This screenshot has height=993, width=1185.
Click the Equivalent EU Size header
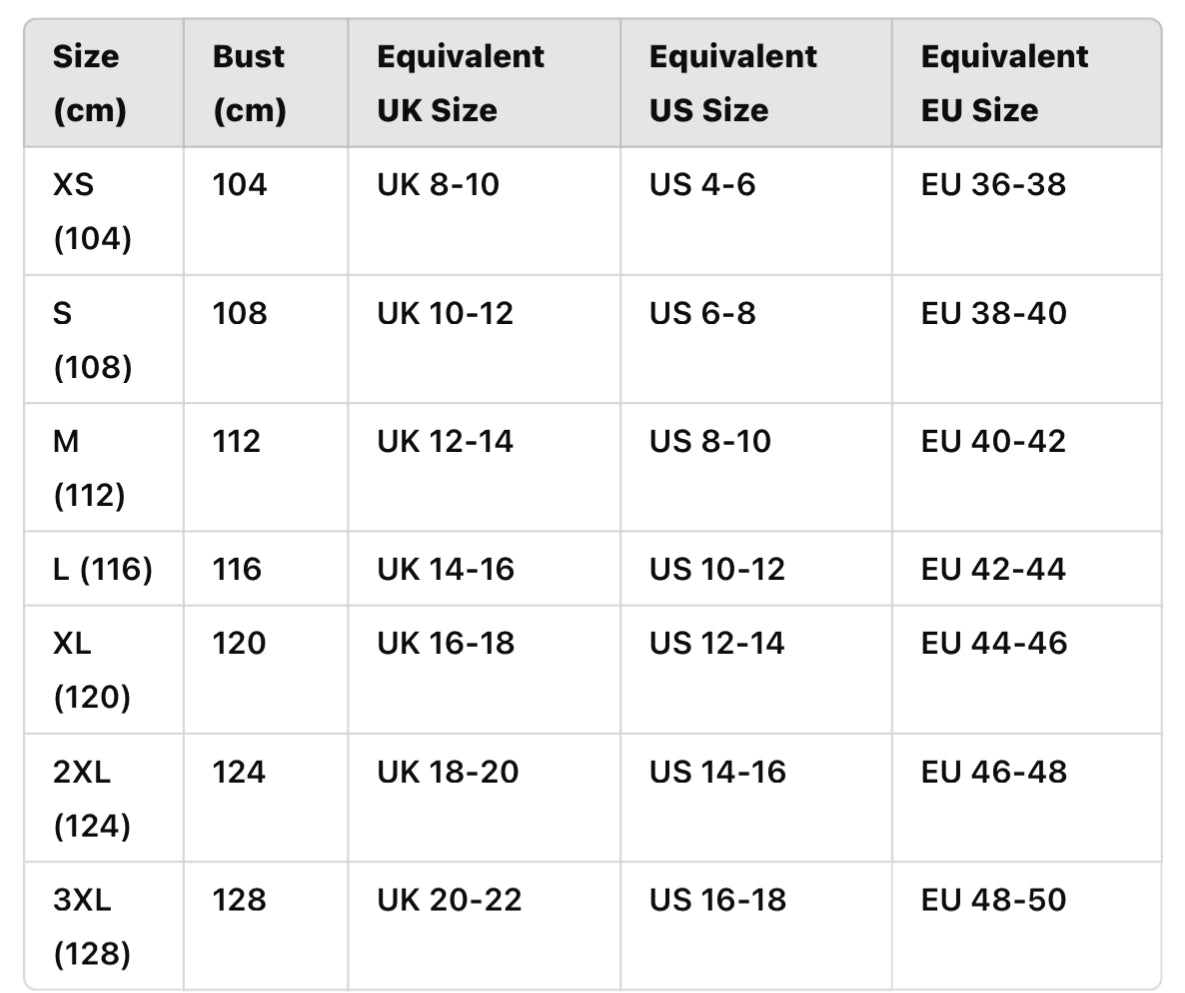pos(1004,83)
